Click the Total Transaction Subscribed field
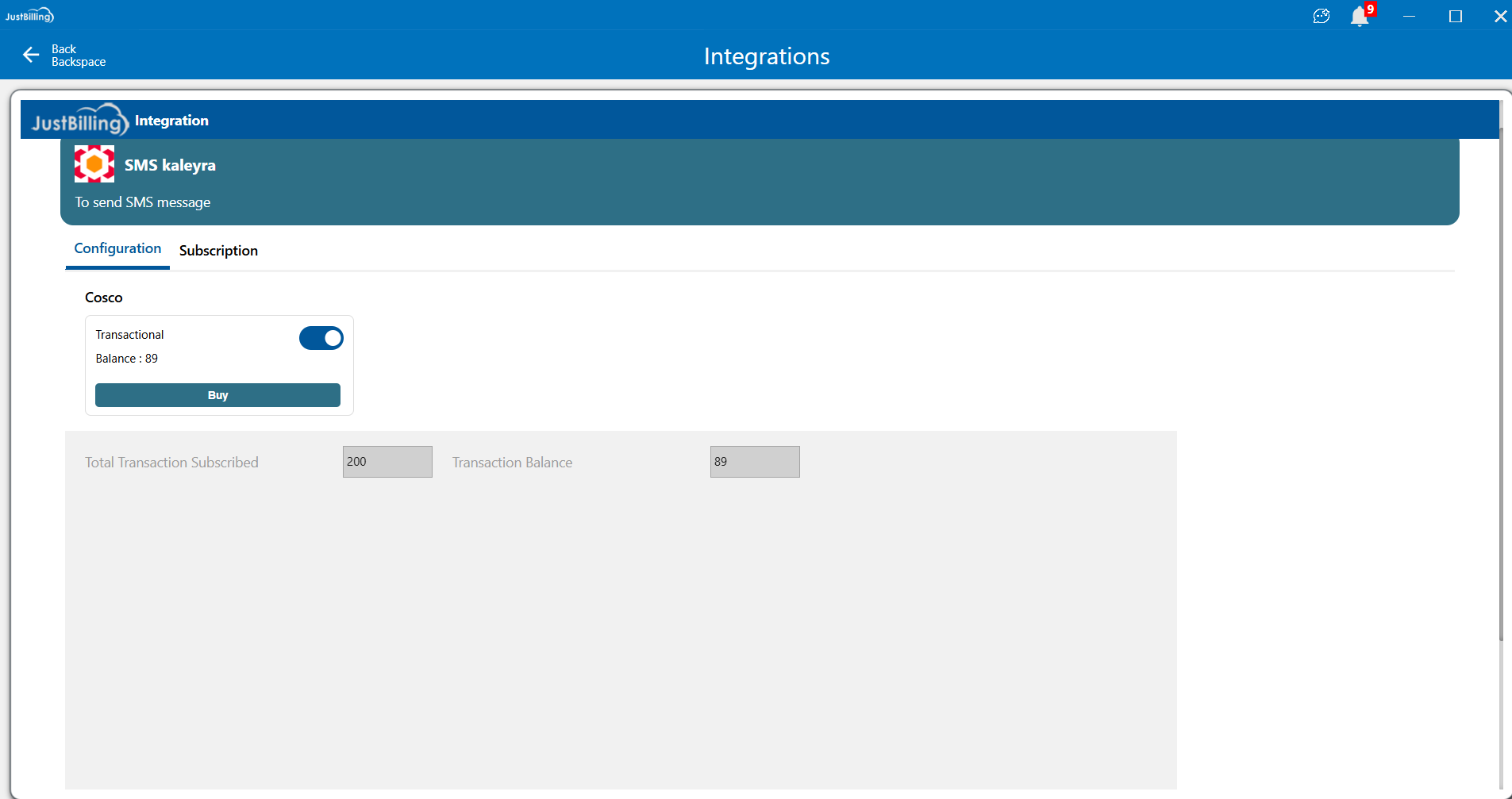Screen dimensions: 1512x799 [x=387, y=462]
